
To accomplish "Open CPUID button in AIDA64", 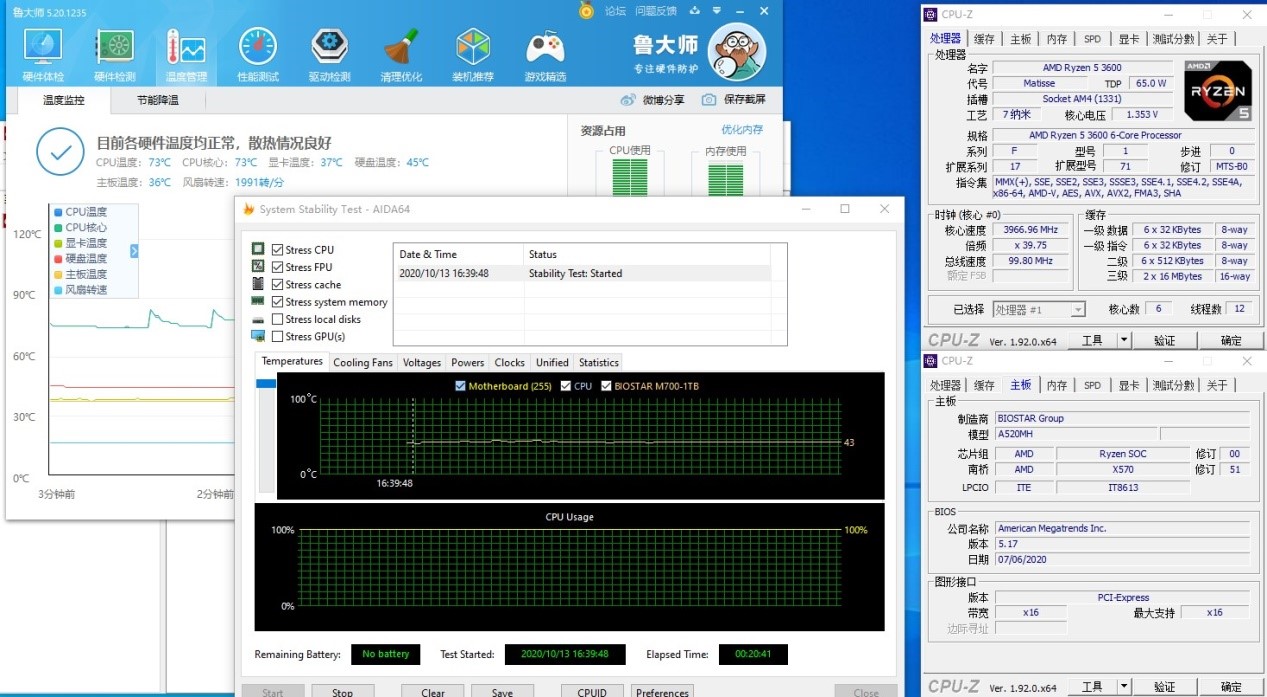I will click(x=592, y=692).
